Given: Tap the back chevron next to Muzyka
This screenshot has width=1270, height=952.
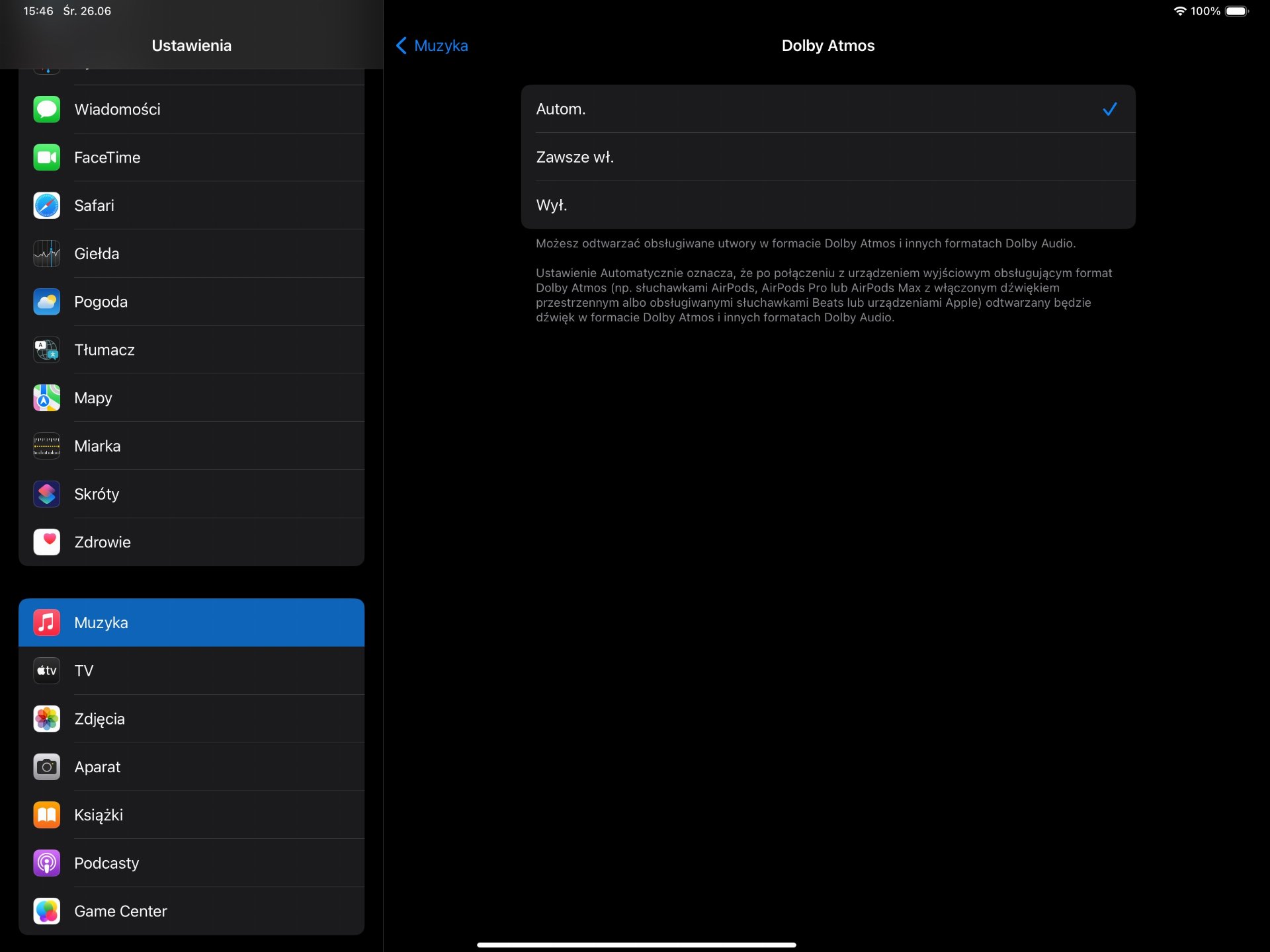Looking at the screenshot, I should pyautogui.click(x=401, y=46).
